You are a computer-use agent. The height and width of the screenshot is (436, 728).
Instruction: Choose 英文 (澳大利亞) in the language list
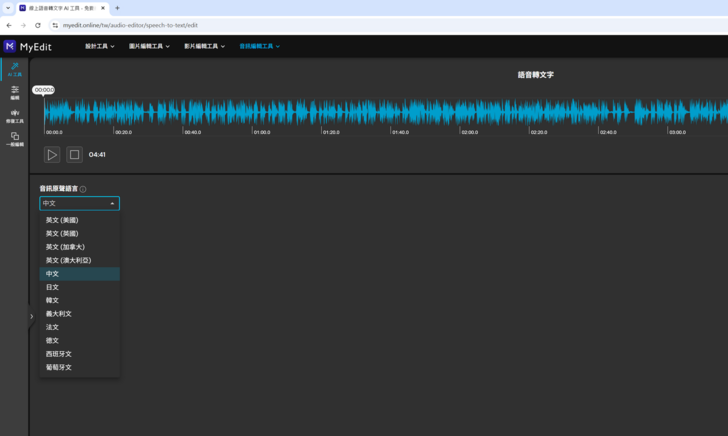click(x=68, y=260)
